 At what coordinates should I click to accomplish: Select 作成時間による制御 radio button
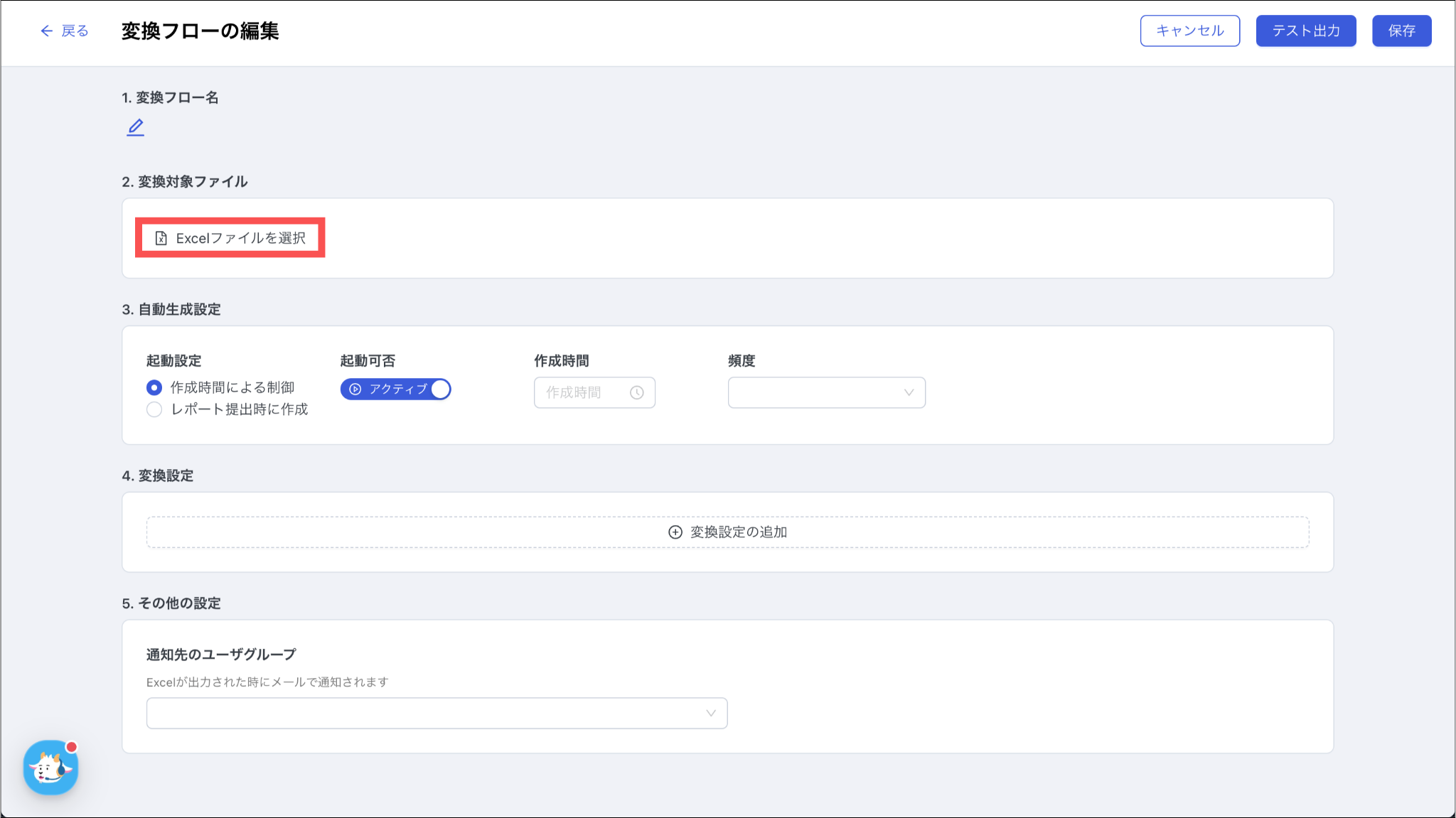(154, 387)
